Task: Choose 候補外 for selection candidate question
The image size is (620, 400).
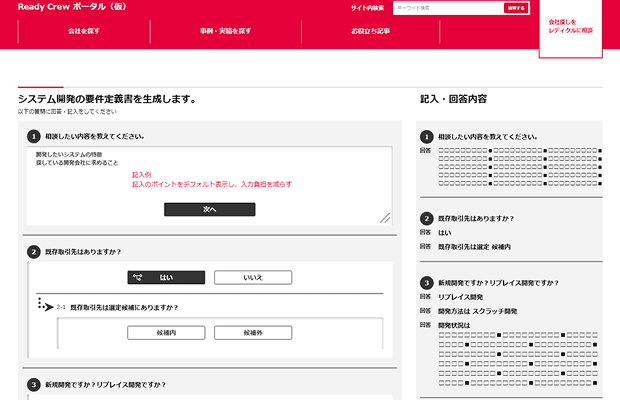Action: 252,332
